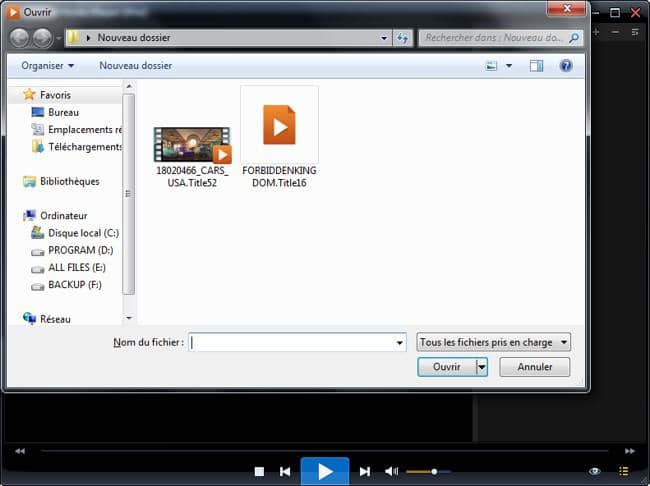The height and width of the screenshot is (486, 650).
Task: Toggle the preview pane icon
Action: coord(536,66)
